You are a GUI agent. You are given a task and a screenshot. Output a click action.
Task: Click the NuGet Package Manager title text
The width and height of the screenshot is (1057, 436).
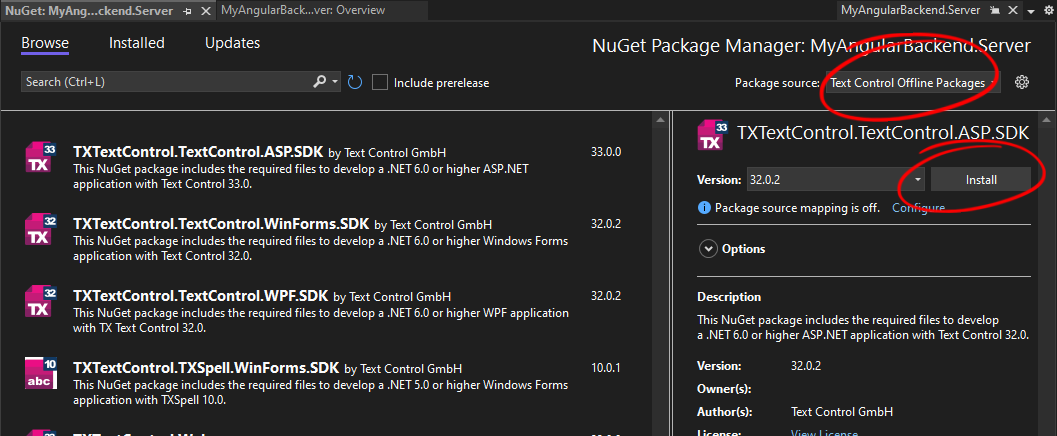click(x=811, y=46)
